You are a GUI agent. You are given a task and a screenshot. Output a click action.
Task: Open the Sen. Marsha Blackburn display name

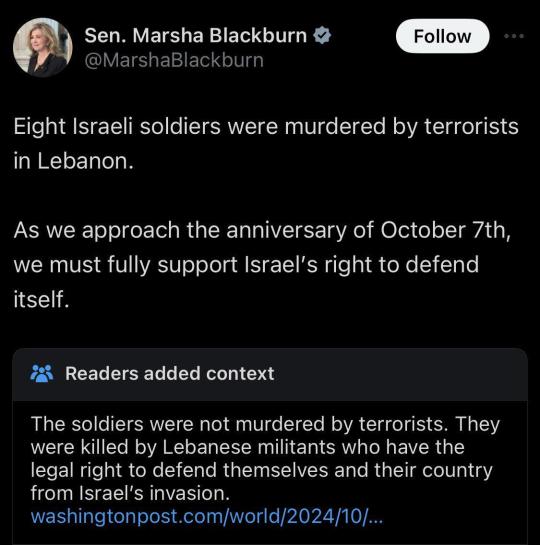196,35
